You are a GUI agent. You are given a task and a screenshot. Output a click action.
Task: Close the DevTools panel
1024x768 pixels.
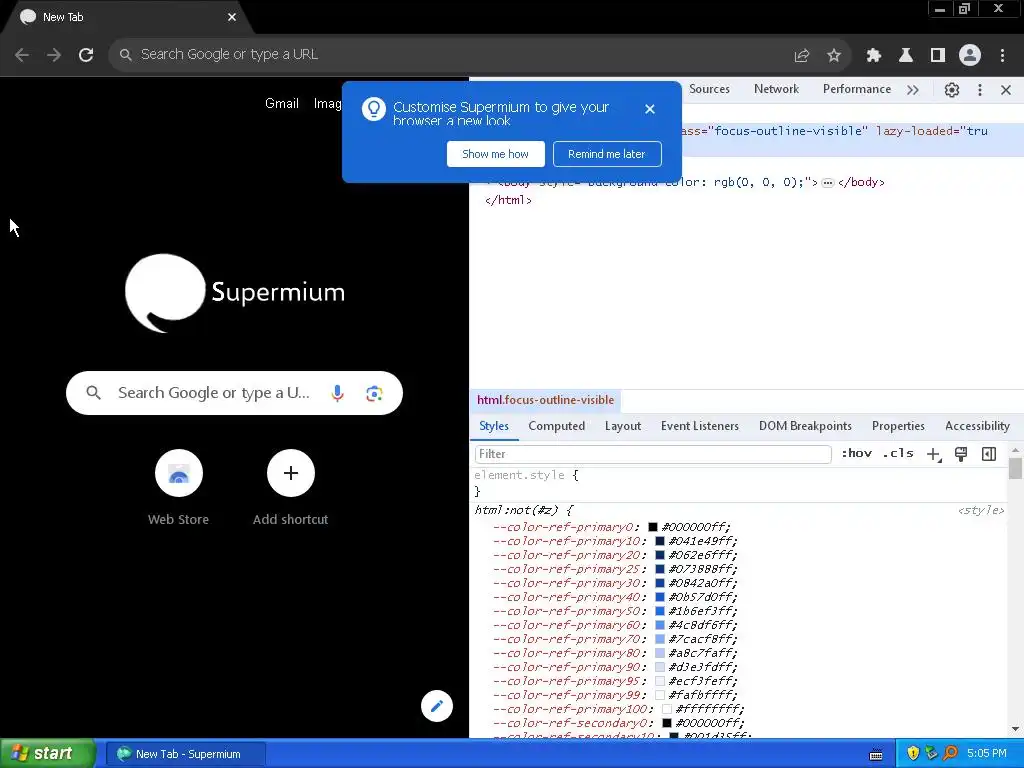pyautogui.click(x=1006, y=90)
